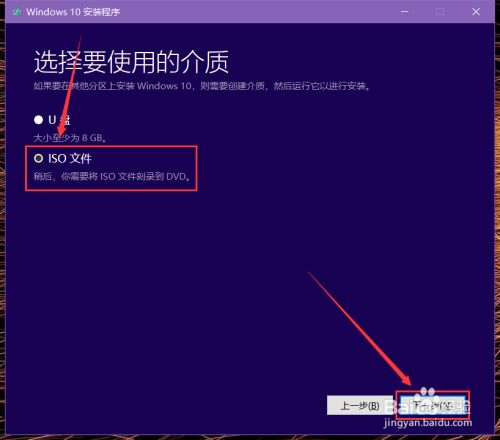
Task: Close the Windows 10 setup window
Action: click(476, 12)
